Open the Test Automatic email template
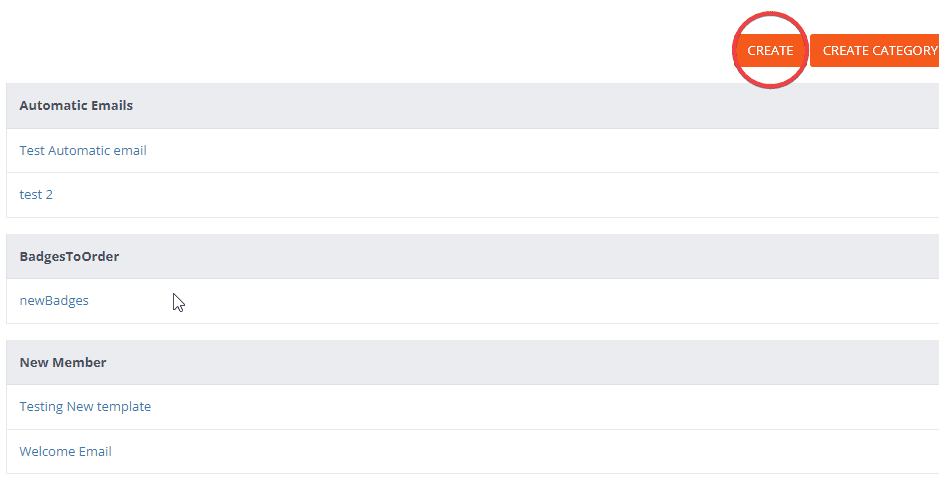 [x=83, y=151]
